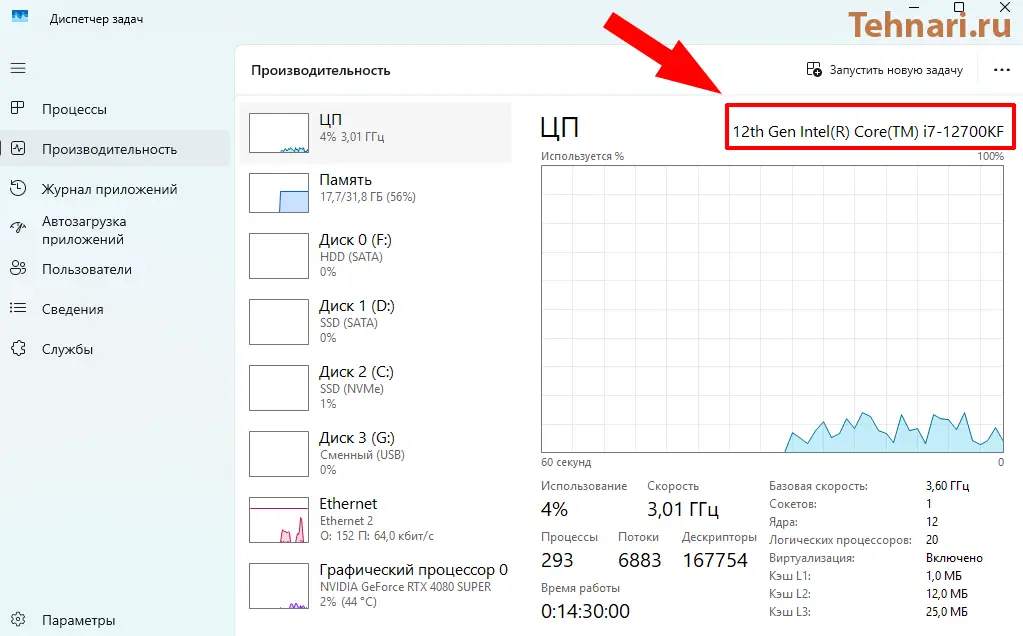Click the 6883 threads count value
1023x636 pixels.
pos(639,560)
